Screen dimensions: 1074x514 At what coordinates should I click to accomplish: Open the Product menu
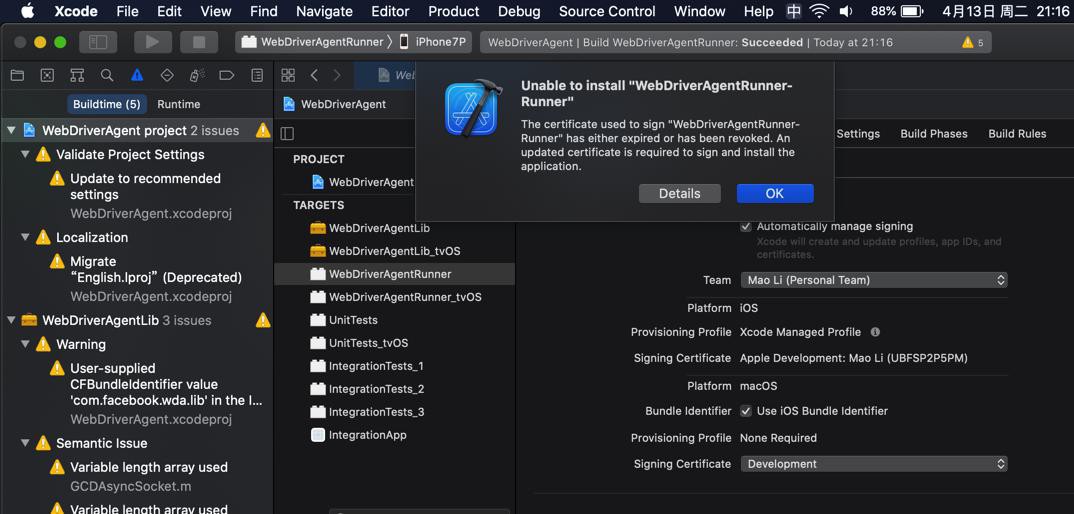point(453,11)
